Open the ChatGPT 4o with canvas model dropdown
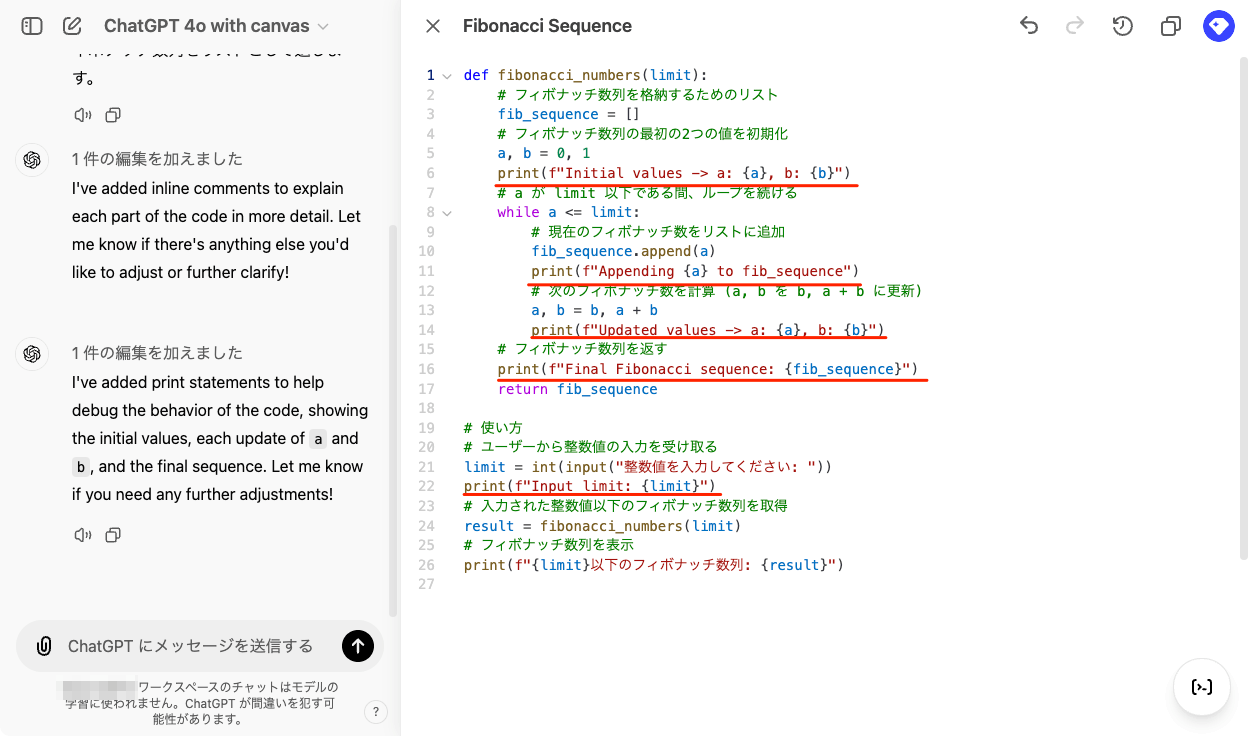This screenshot has height=736, width=1251. pos(216,26)
